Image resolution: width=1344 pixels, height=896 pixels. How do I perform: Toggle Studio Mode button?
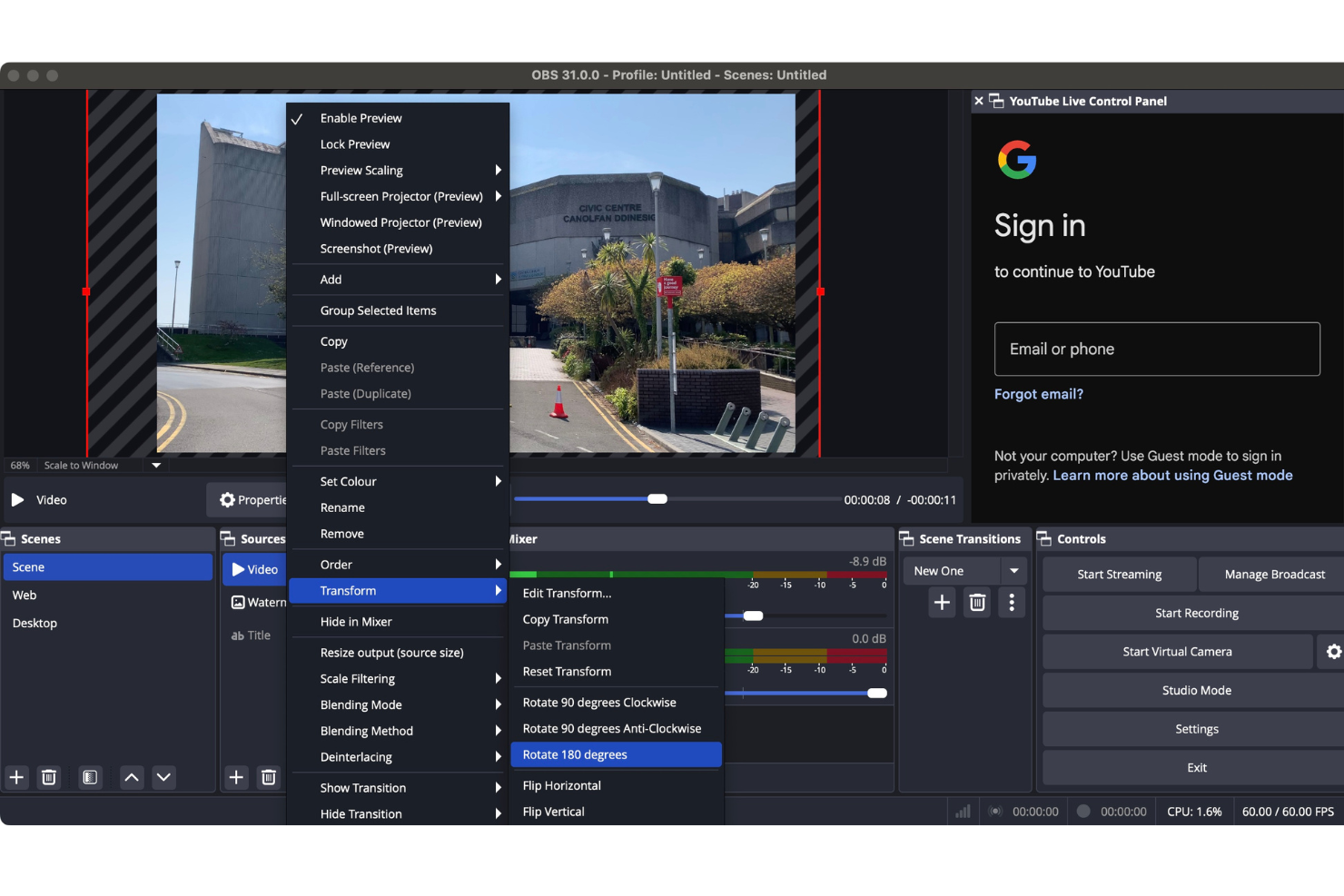pyautogui.click(x=1196, y=691)
